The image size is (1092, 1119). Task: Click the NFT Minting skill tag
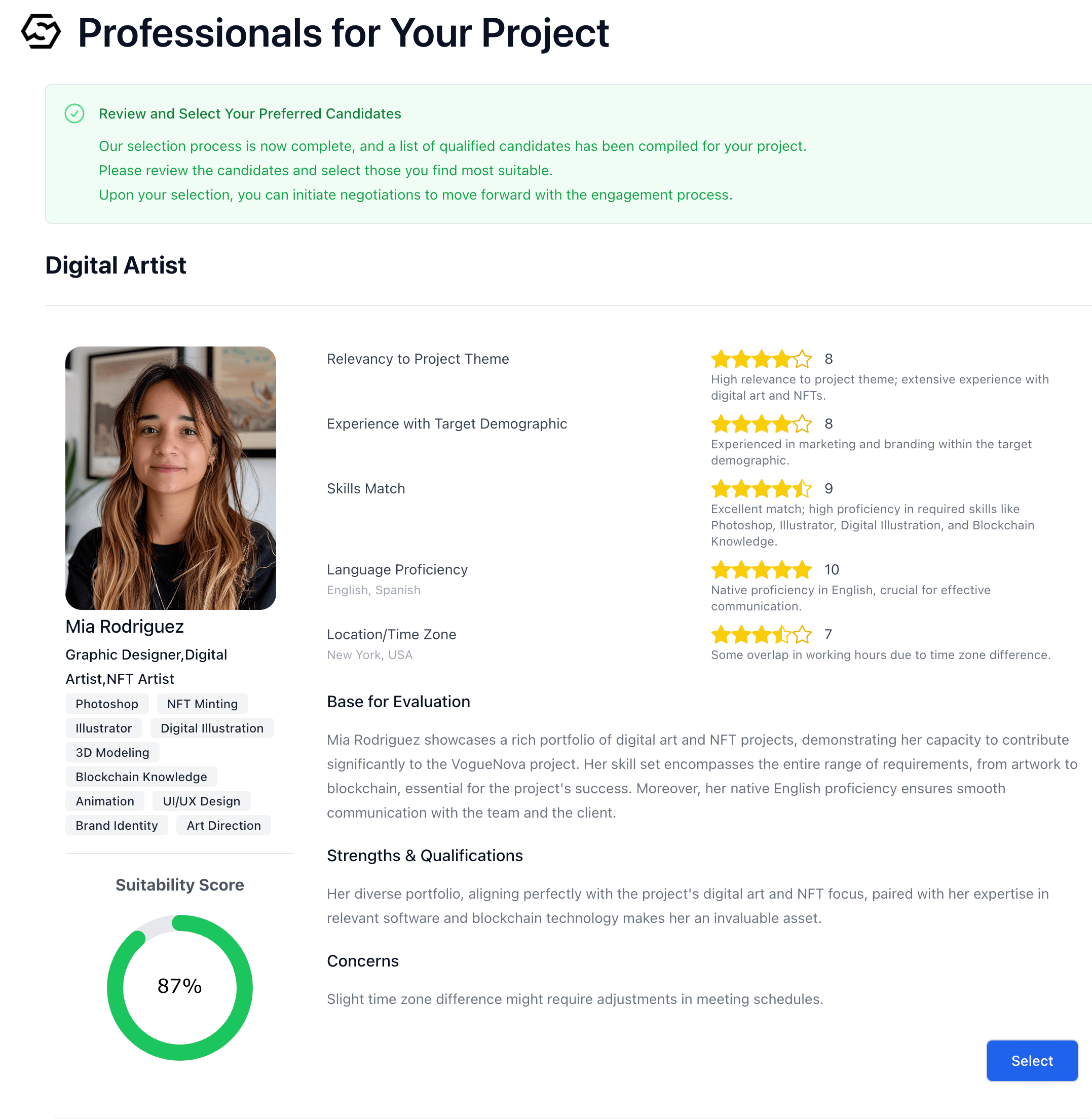202,704
